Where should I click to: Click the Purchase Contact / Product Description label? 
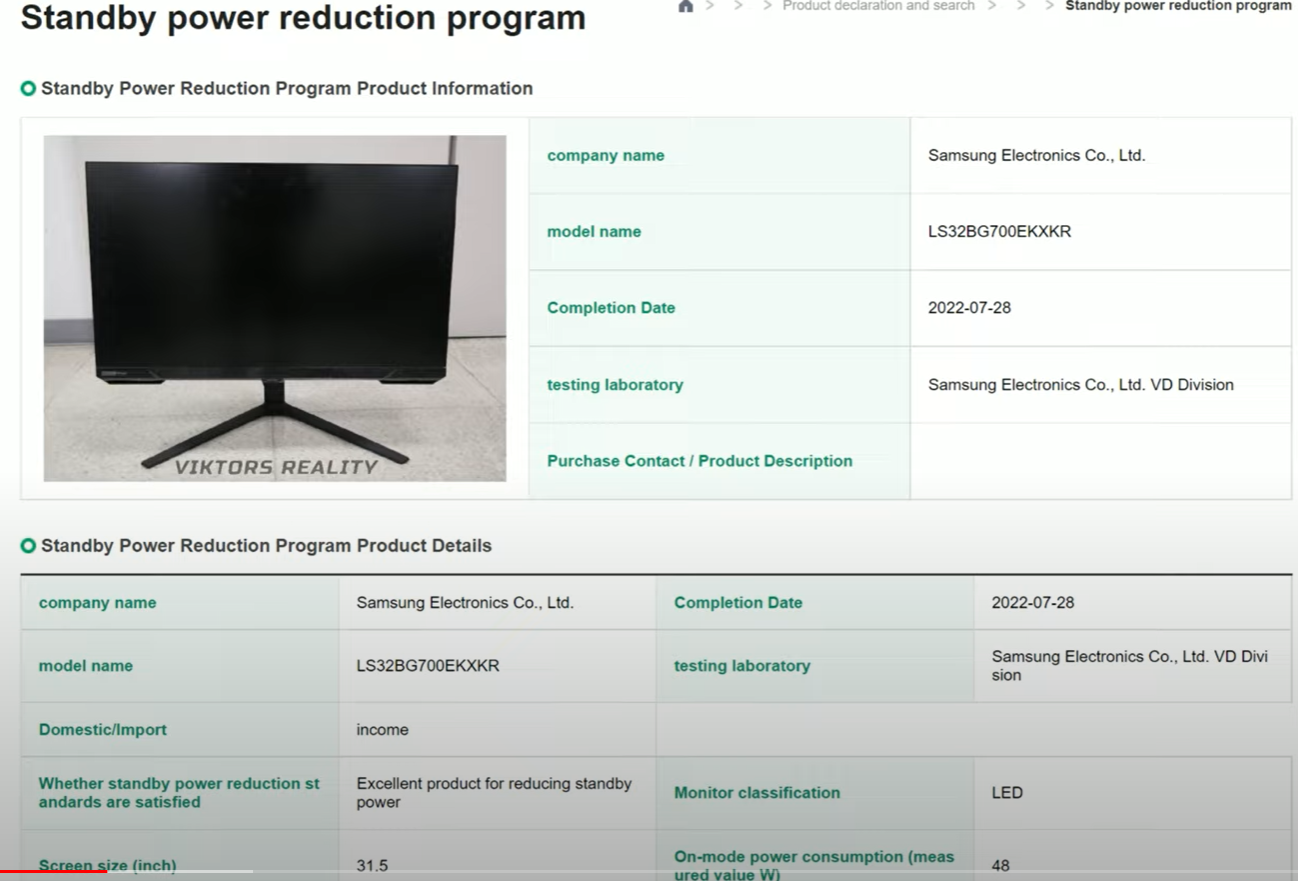(699, 461)
